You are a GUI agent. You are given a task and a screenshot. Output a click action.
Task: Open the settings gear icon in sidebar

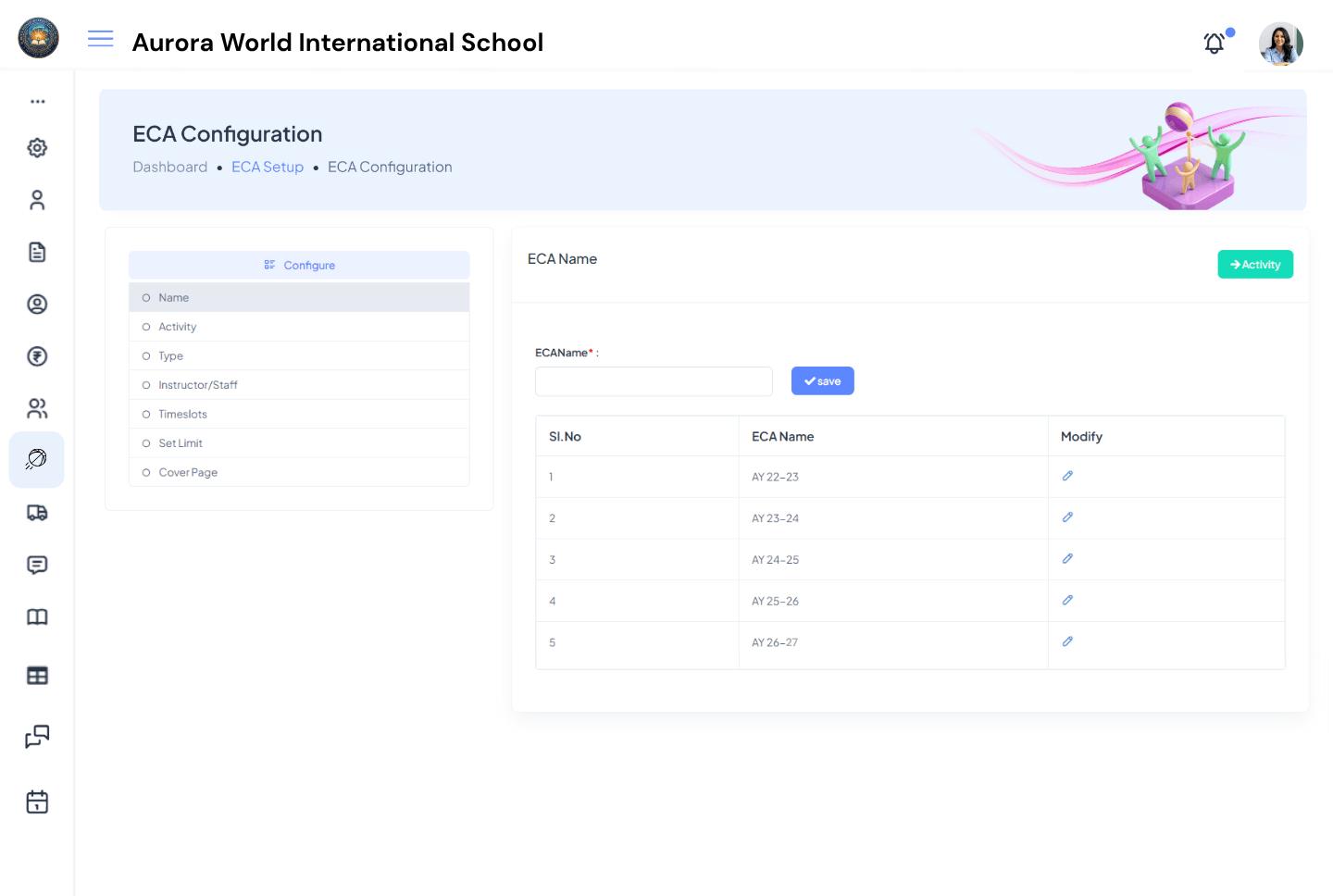point(37,147)
